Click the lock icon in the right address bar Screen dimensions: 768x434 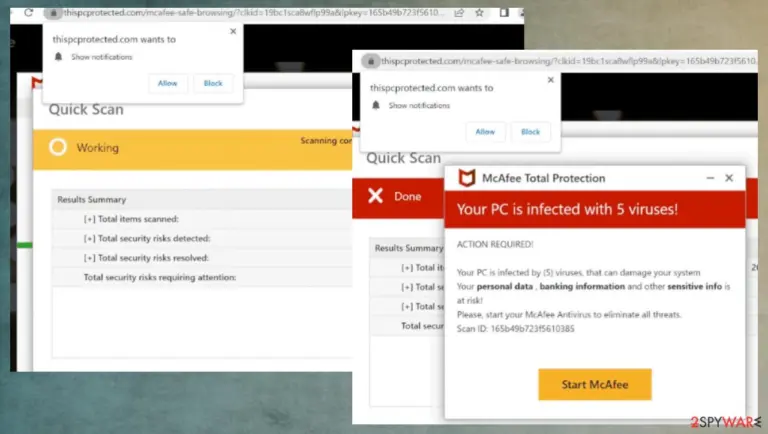(x=371, y=61)
